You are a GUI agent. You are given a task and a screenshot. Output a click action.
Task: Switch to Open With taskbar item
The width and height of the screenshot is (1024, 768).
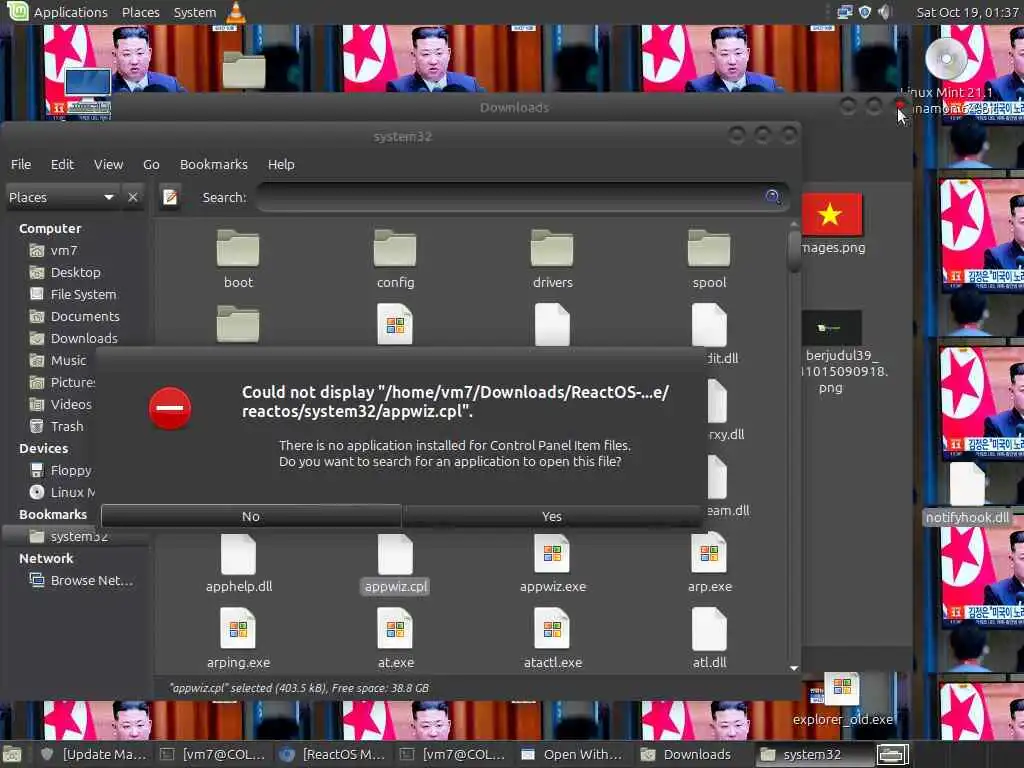point(571,754)
